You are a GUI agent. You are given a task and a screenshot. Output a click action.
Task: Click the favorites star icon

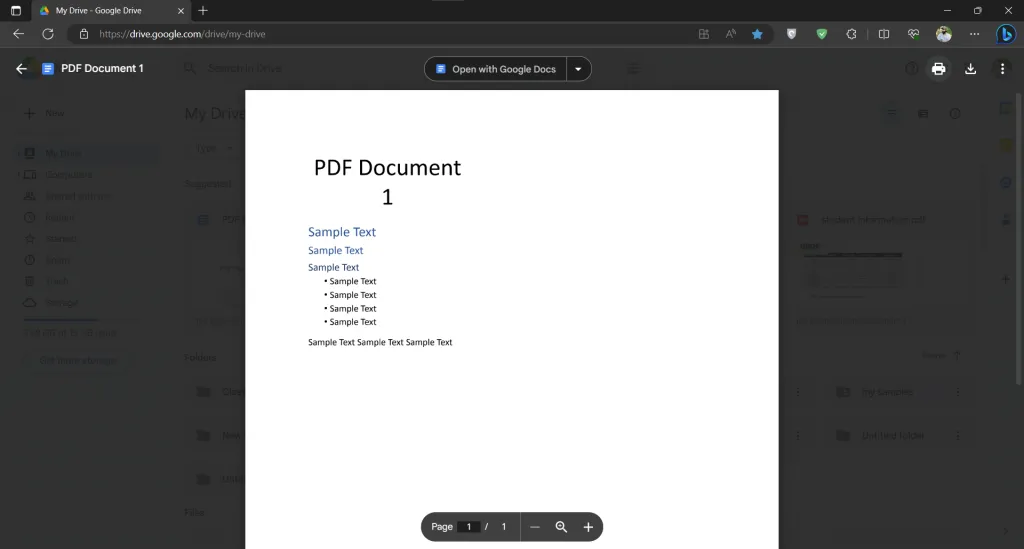tap(757, 34)
